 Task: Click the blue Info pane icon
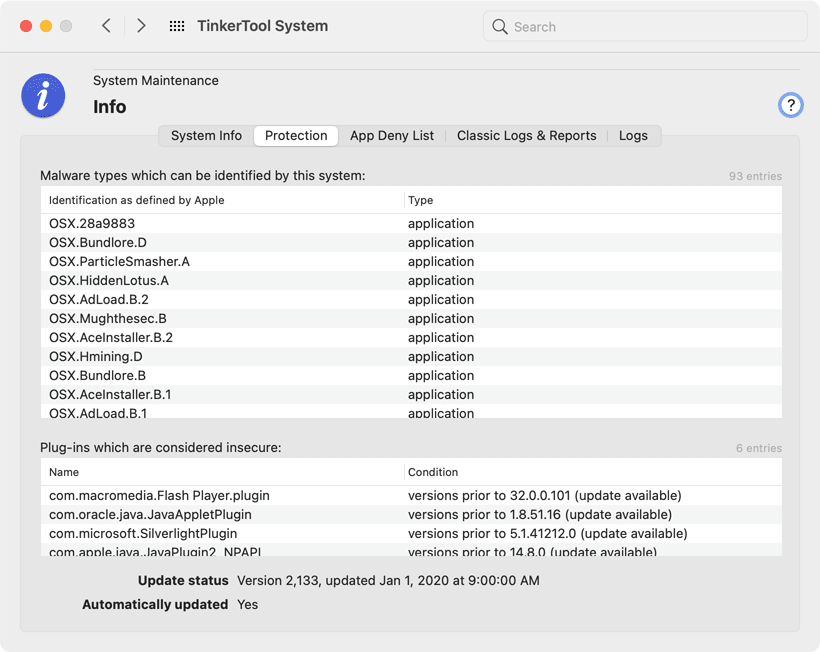(43, 95)
